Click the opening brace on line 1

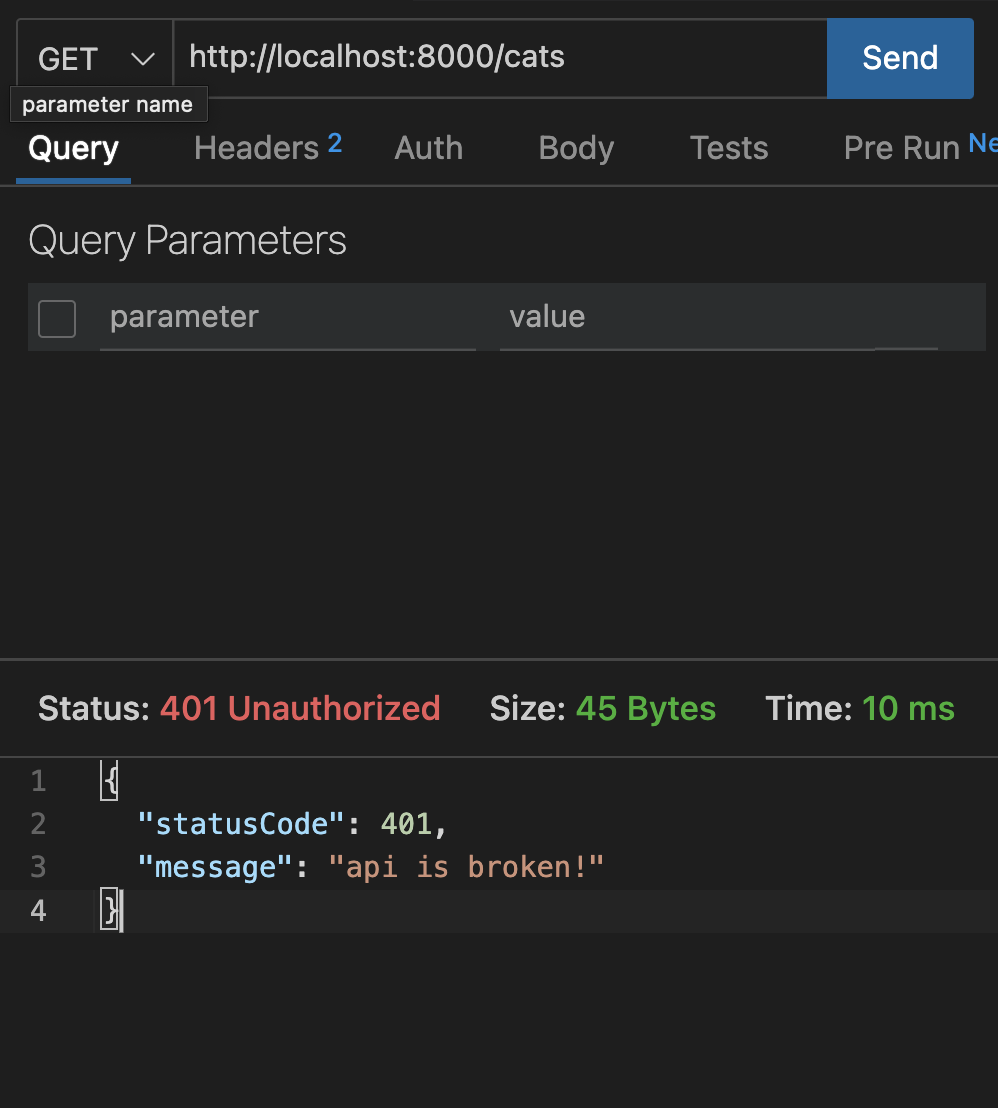coord(110,781)
